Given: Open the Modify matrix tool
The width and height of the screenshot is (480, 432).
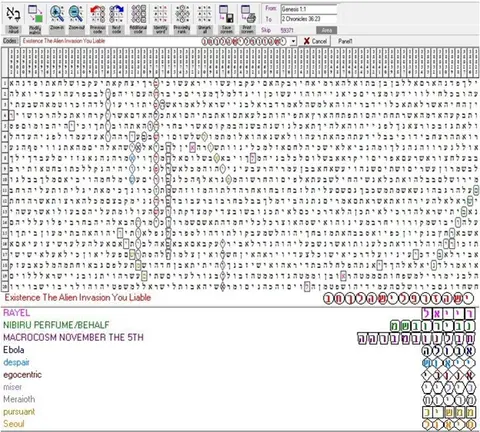Looking at the screenshot, I should click(35, 14).
